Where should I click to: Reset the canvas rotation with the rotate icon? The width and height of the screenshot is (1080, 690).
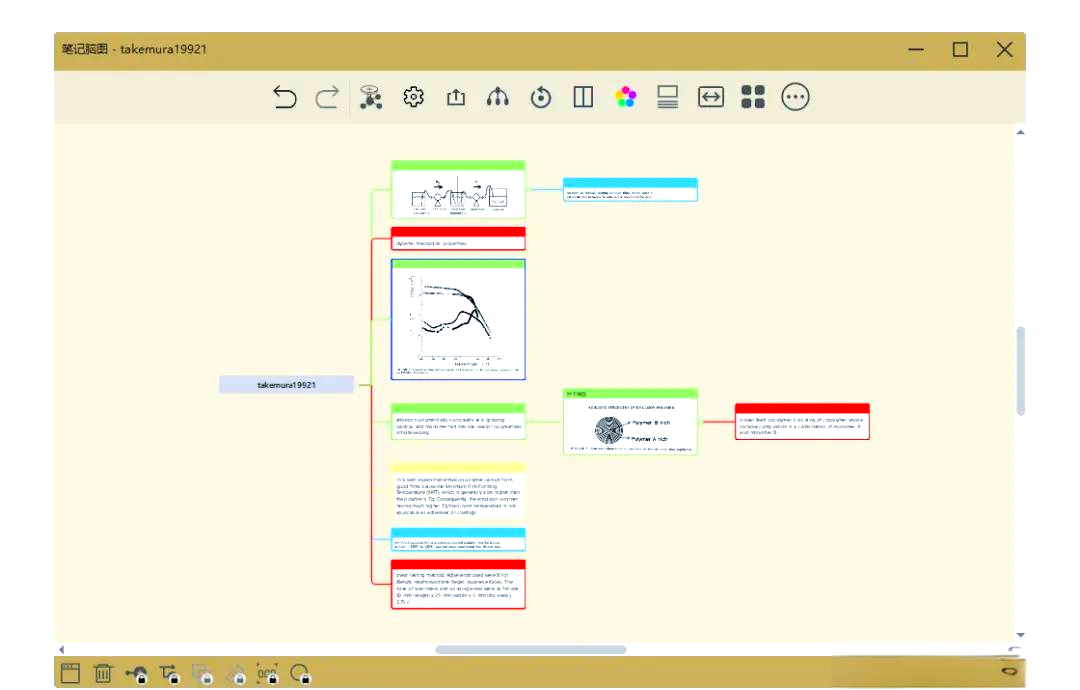540,97
